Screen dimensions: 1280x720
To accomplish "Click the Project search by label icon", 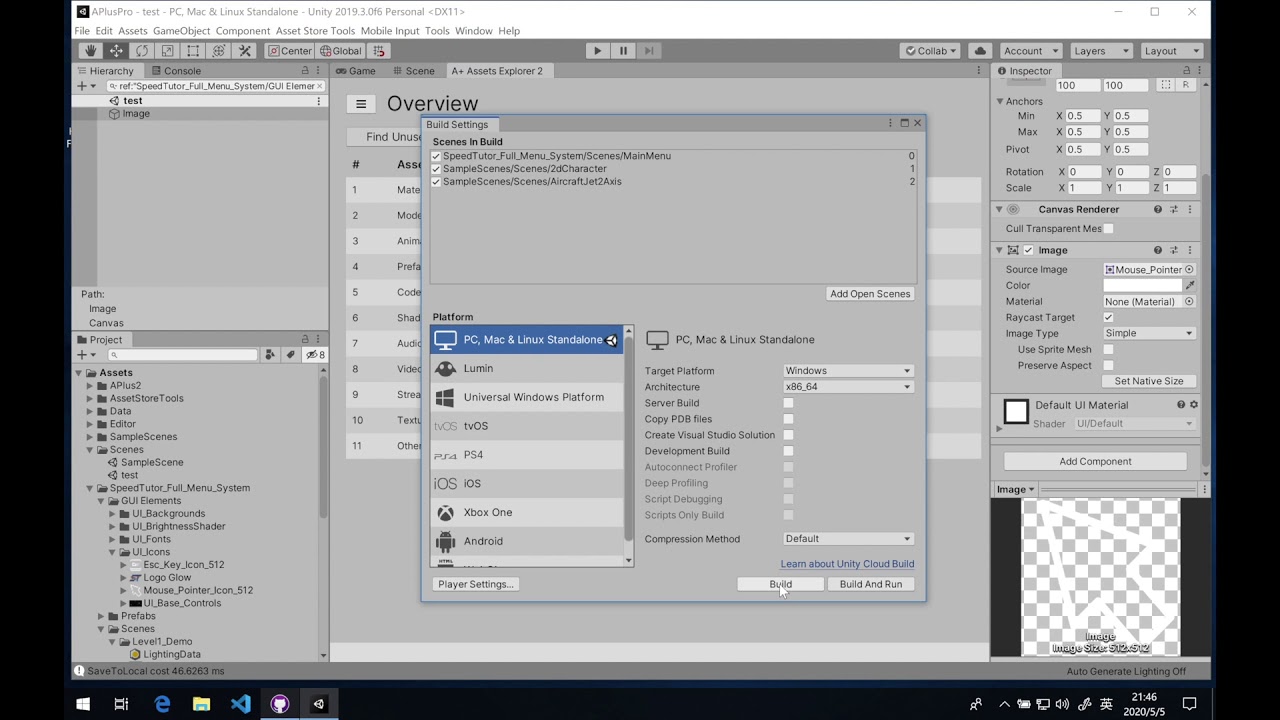I will click(291, 355).
